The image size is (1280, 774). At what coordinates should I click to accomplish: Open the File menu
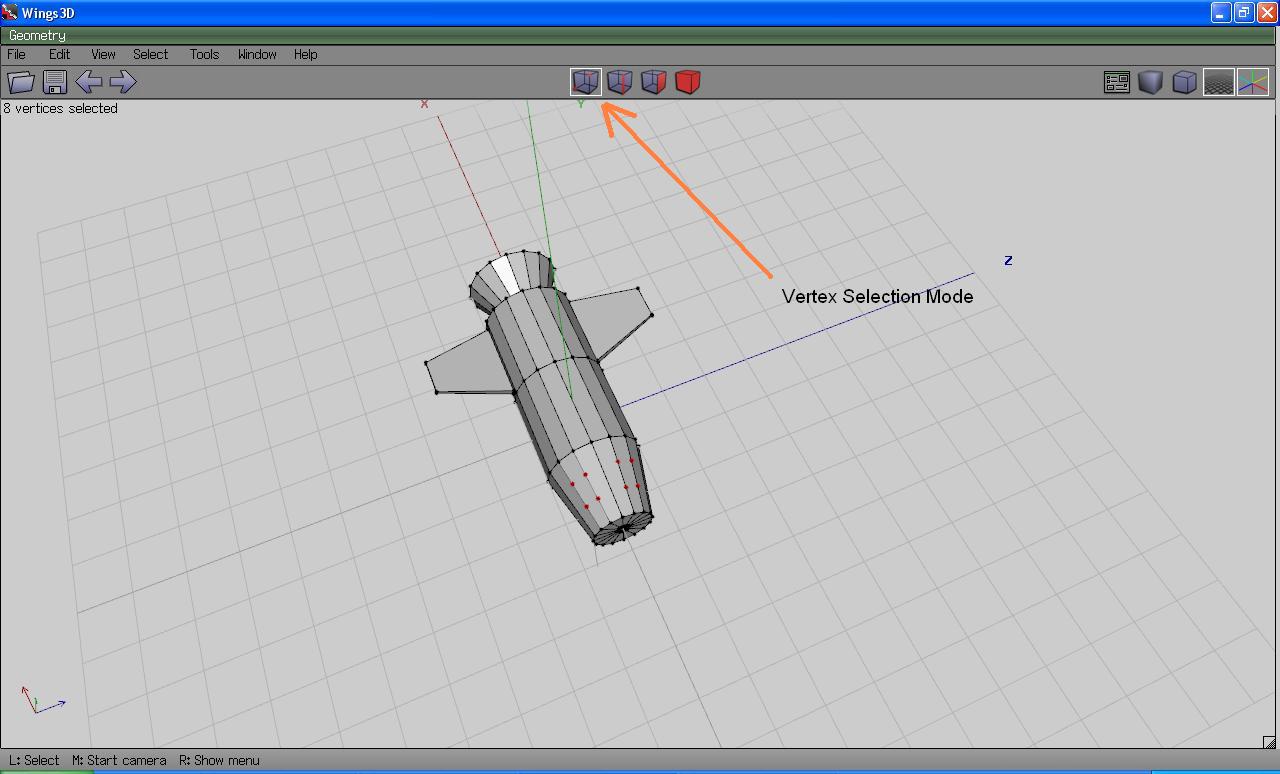tap(17, 54)
